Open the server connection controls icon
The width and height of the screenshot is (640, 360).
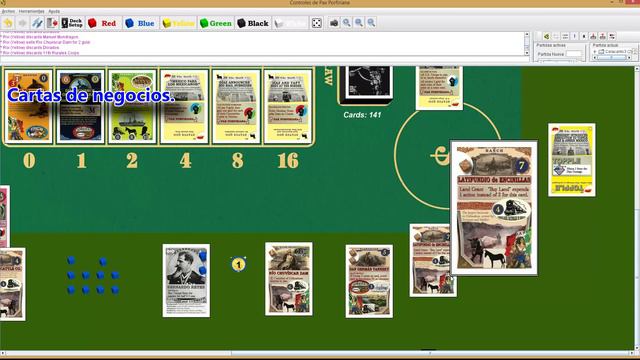[38, 23]
